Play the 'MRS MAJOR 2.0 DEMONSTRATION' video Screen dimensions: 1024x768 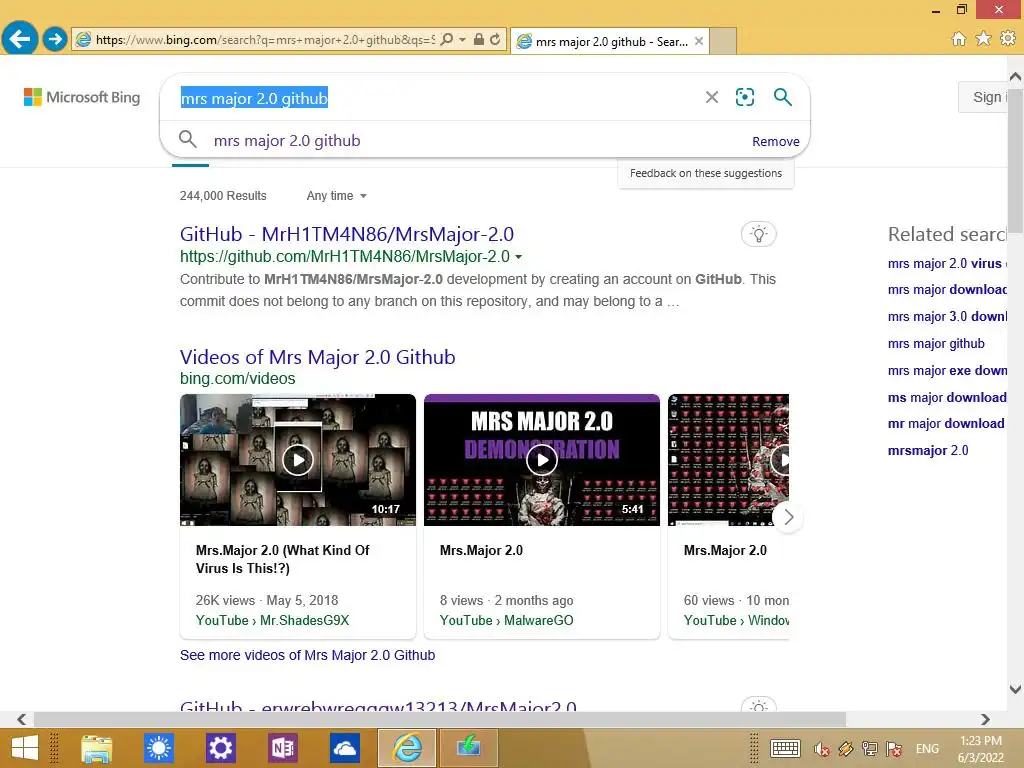point(541,460)
